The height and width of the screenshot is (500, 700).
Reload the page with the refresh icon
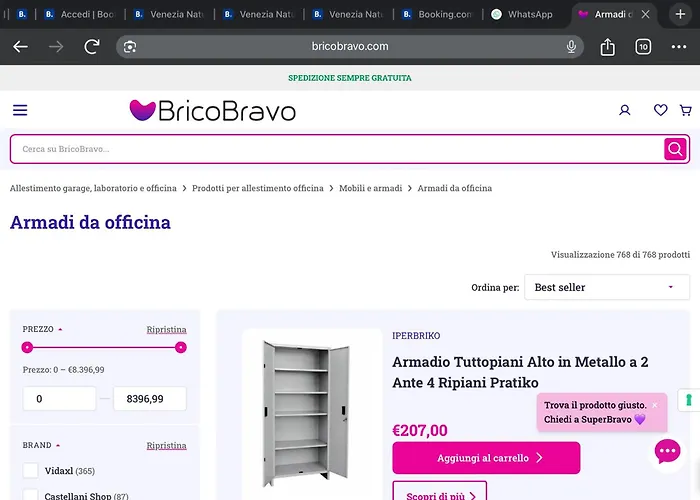click(92, 47)
